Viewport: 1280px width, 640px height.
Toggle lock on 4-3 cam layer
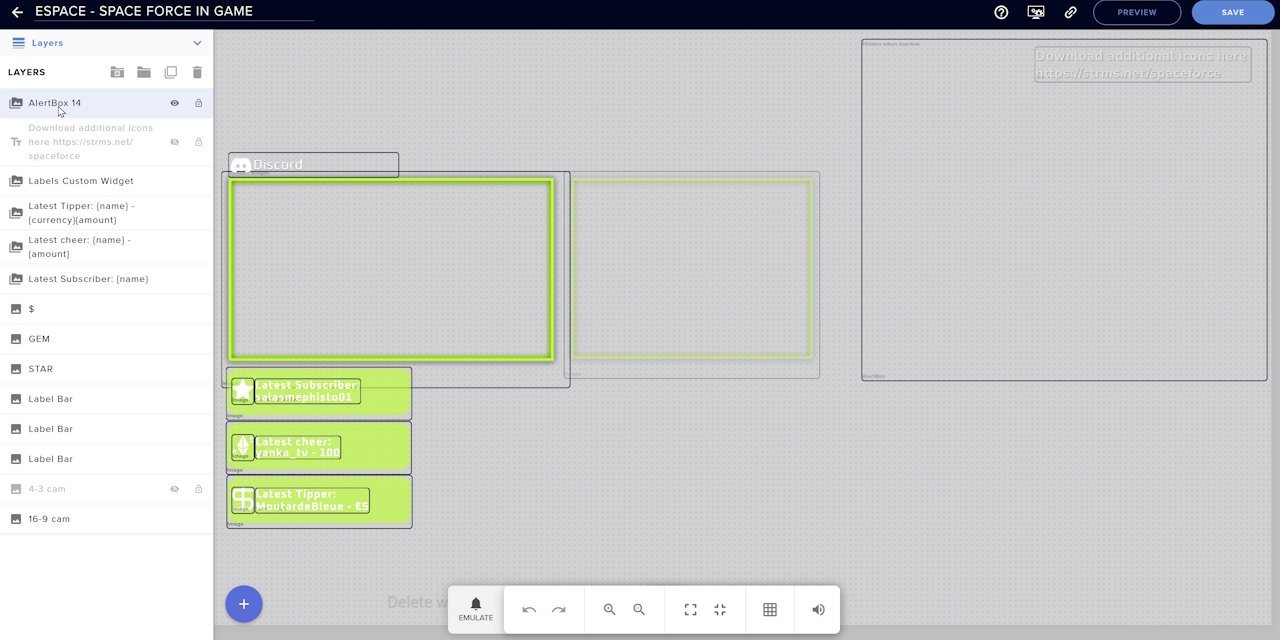click(x=198, y=489)
